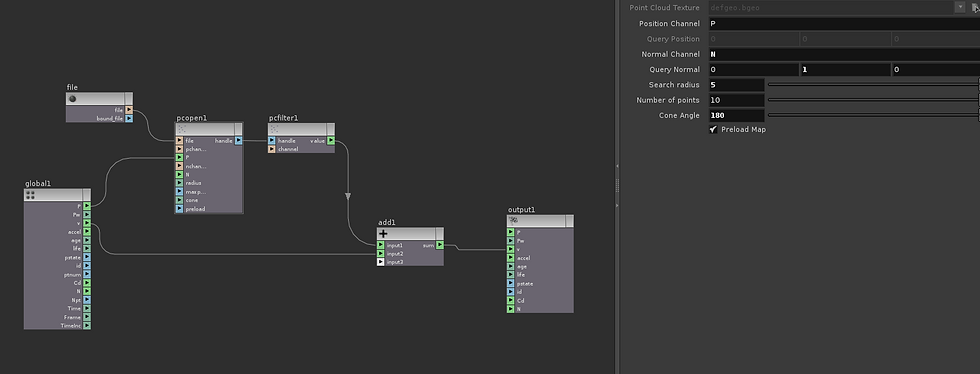Click global1 Npt output connector
Image resolution: width=980 pixels, height=374 pixels.
[x=87, y=300]
